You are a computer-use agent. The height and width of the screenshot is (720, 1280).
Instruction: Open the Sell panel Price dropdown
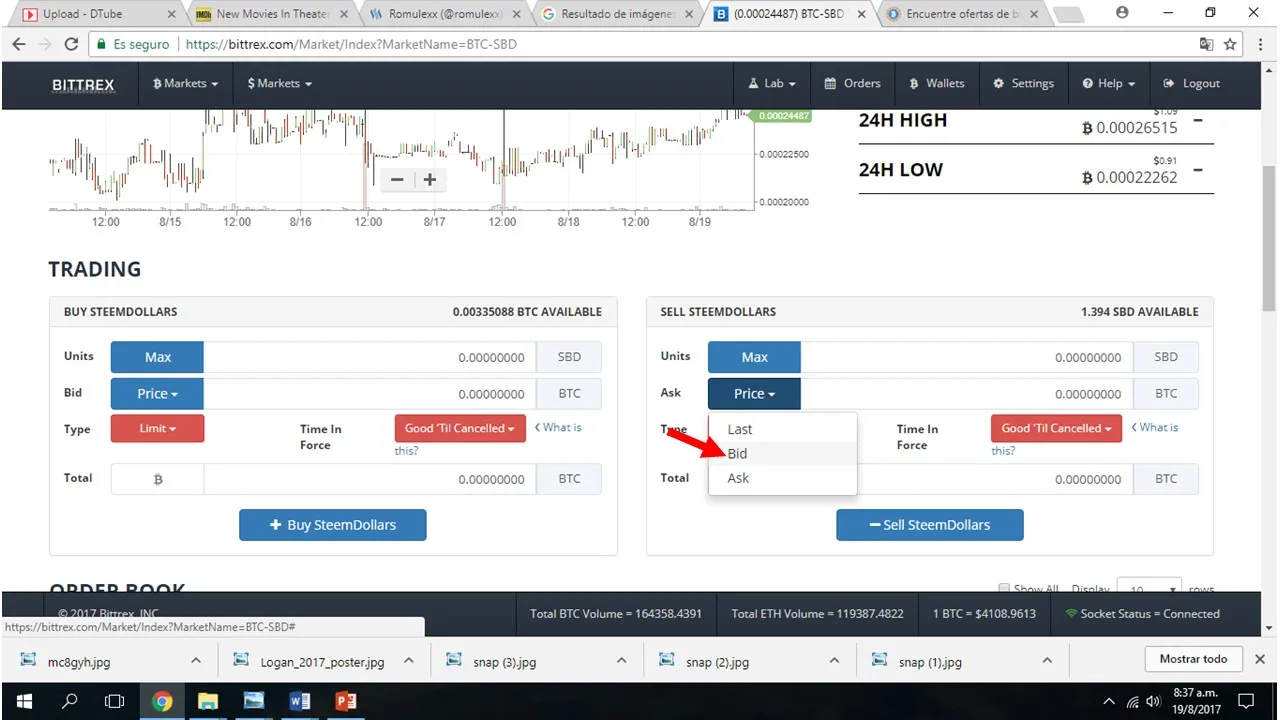point(754,394)
